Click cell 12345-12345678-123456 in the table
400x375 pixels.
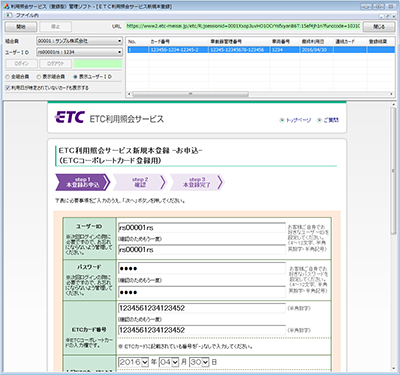[239, 50]
